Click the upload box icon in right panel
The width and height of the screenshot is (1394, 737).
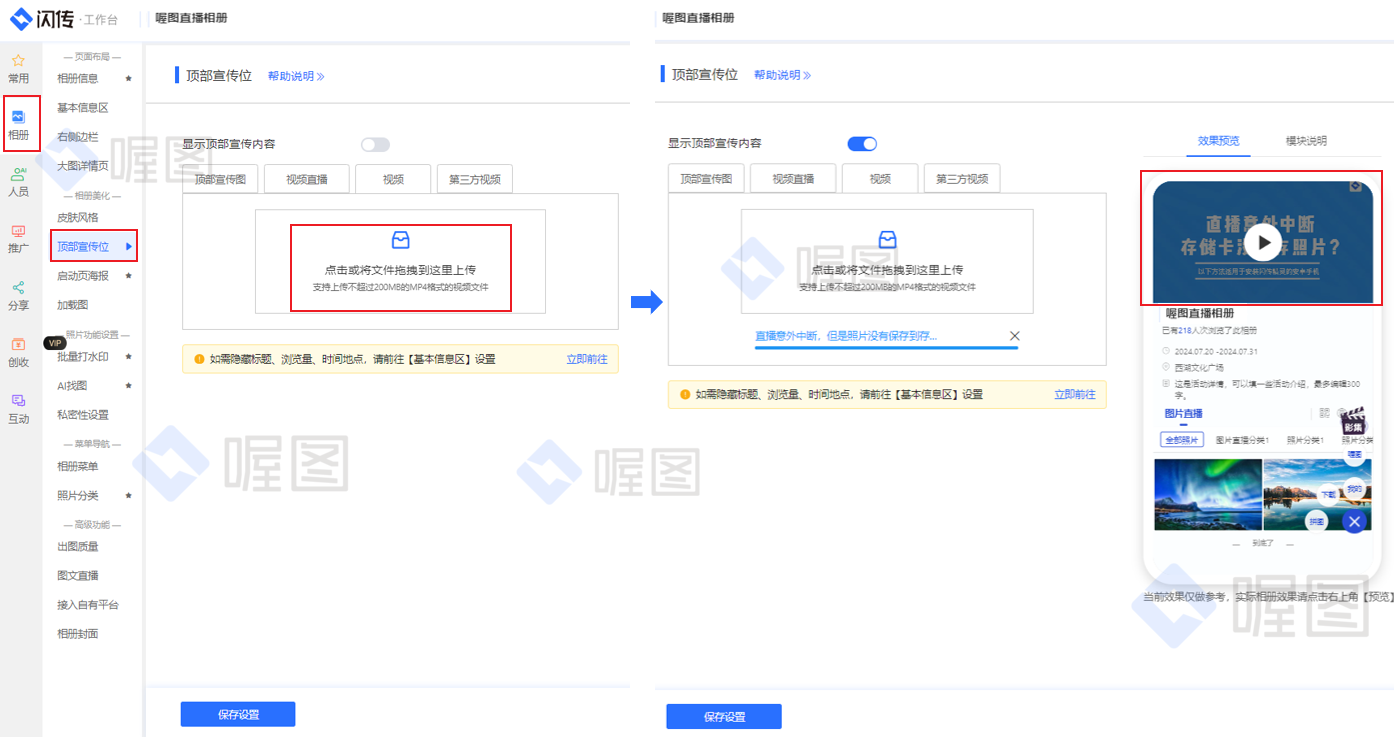(x=887, y=240)
